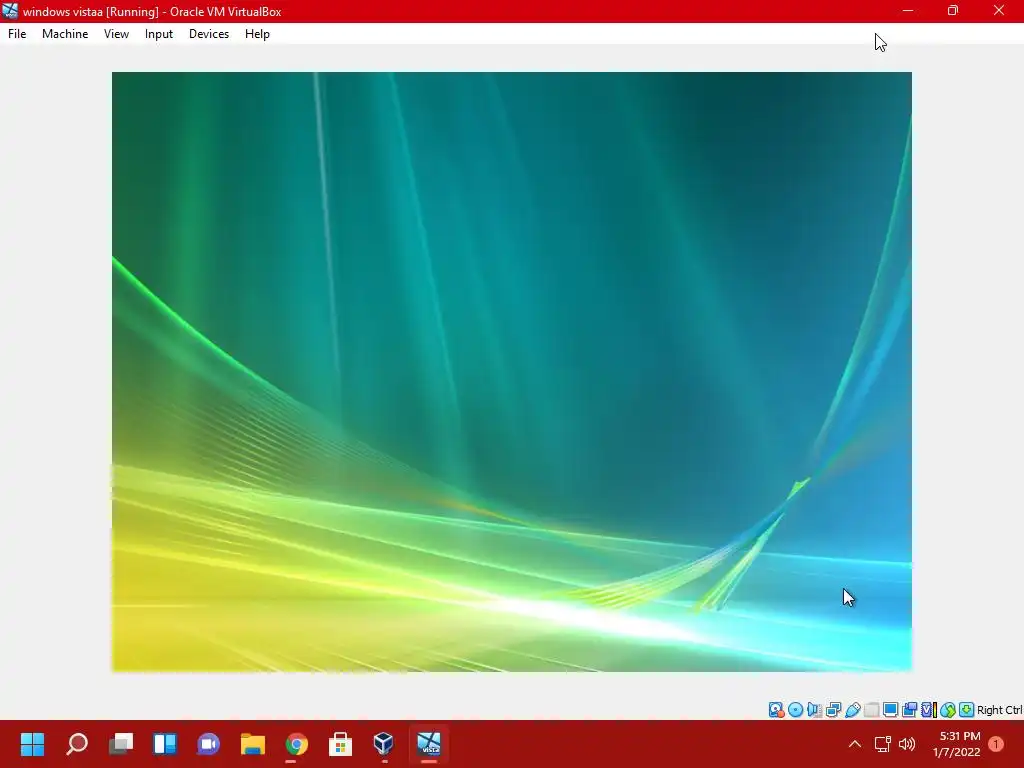Open the Chat app on the taskbar
Viewport: 1024px width, 768px height.
coord(208,744)
